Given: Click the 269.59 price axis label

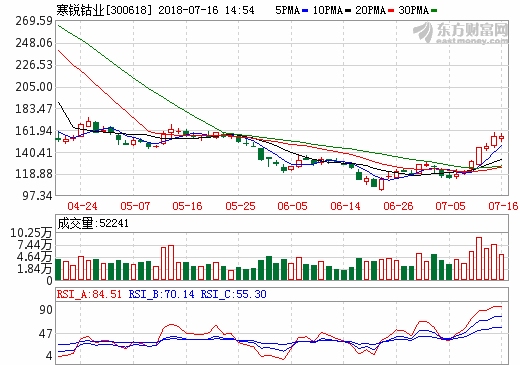Looking at the screenshot, I should pos(34,21).
